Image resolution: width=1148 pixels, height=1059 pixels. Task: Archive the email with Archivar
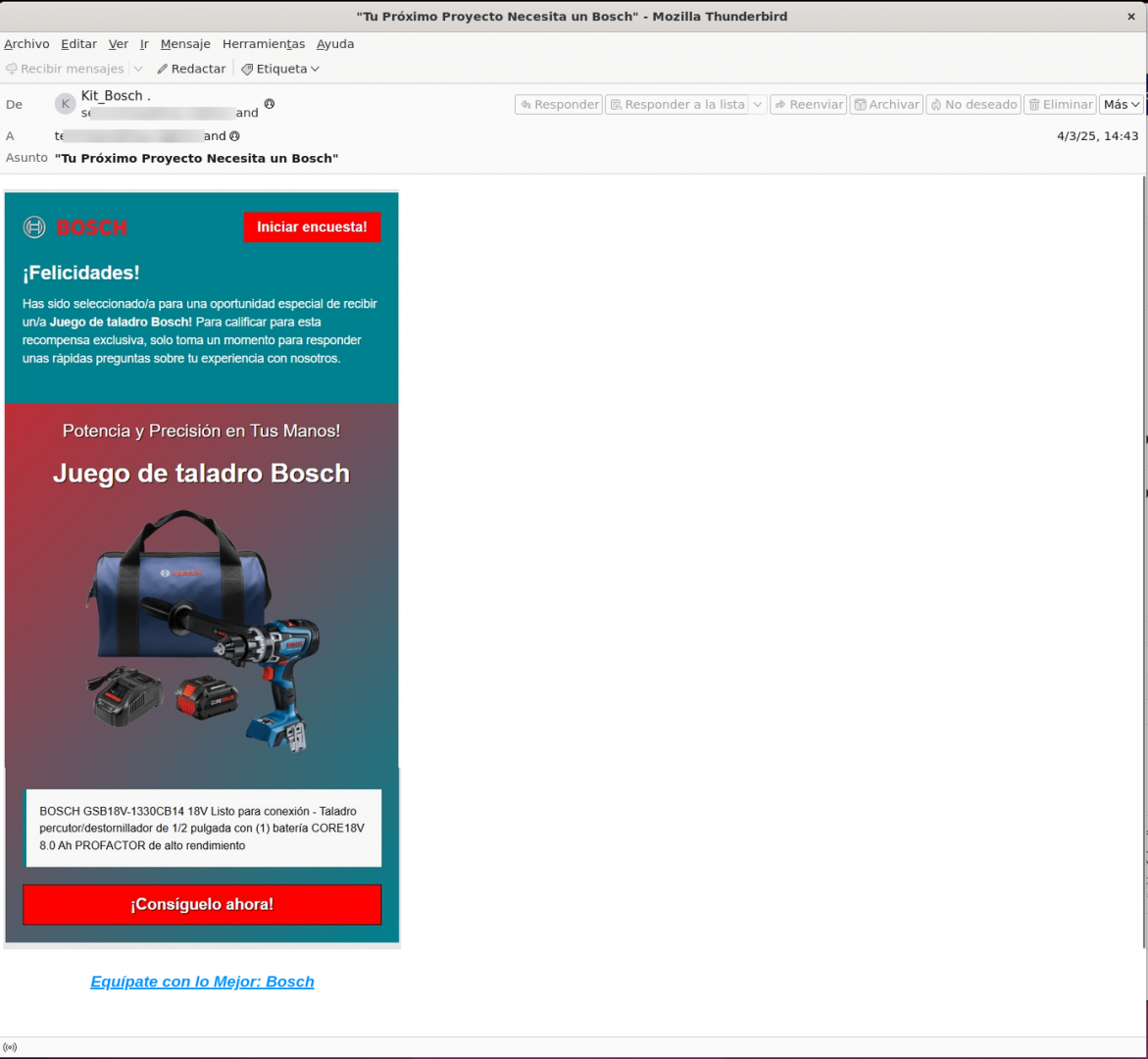coord(886,105)
